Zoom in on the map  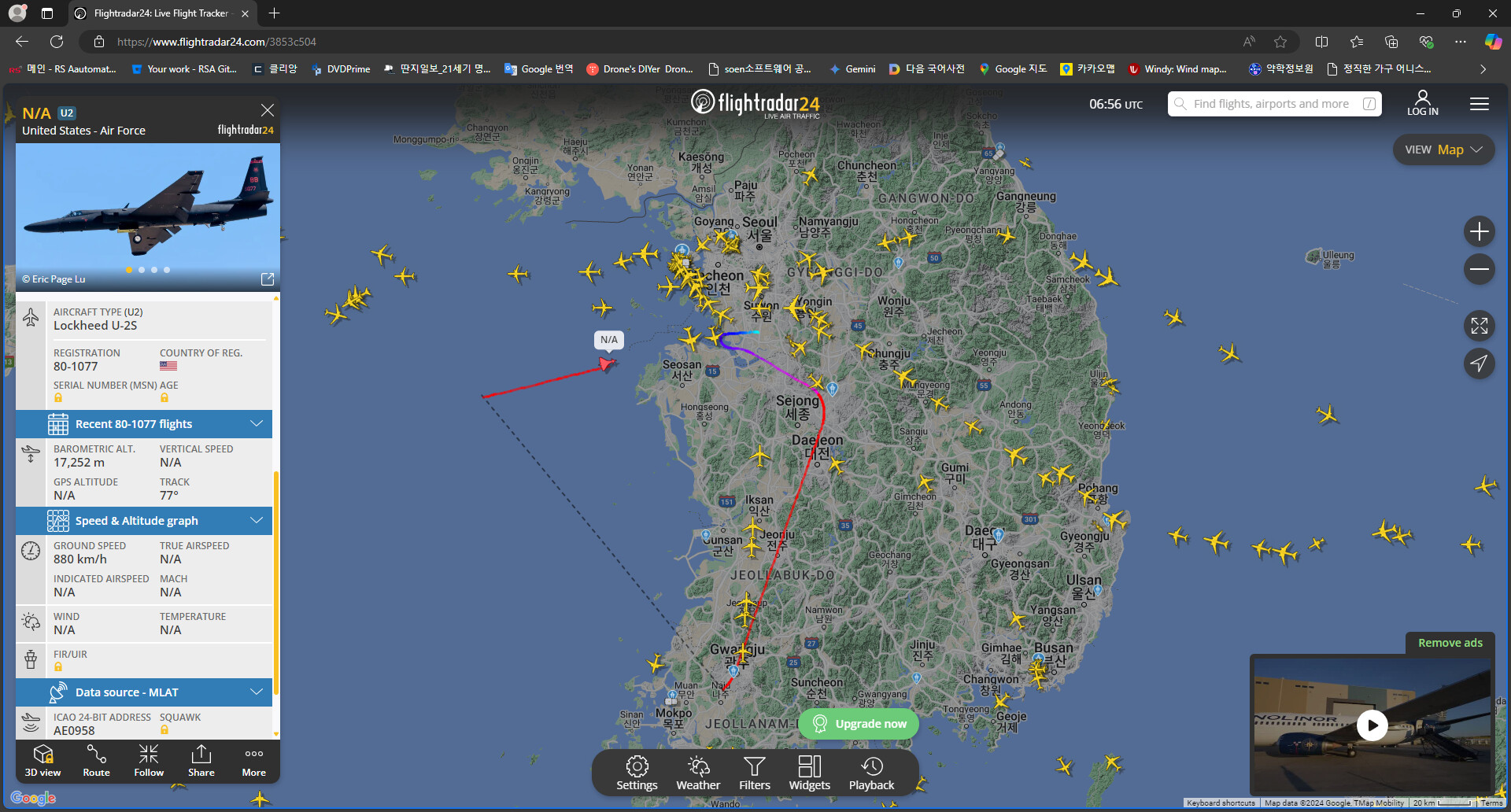click(x=1480, y=231)
